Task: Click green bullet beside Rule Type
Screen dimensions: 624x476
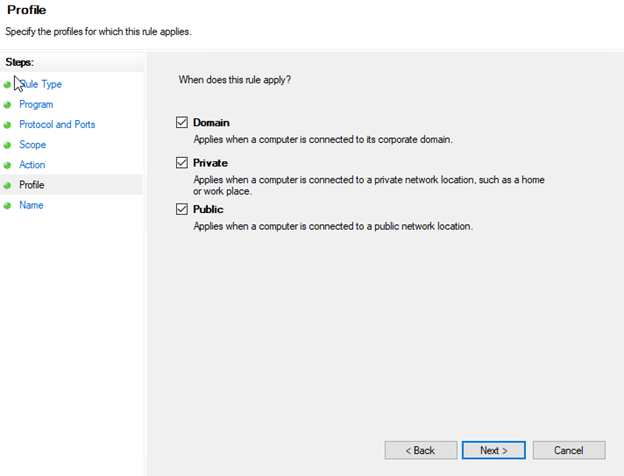Action: click(7, 85)
